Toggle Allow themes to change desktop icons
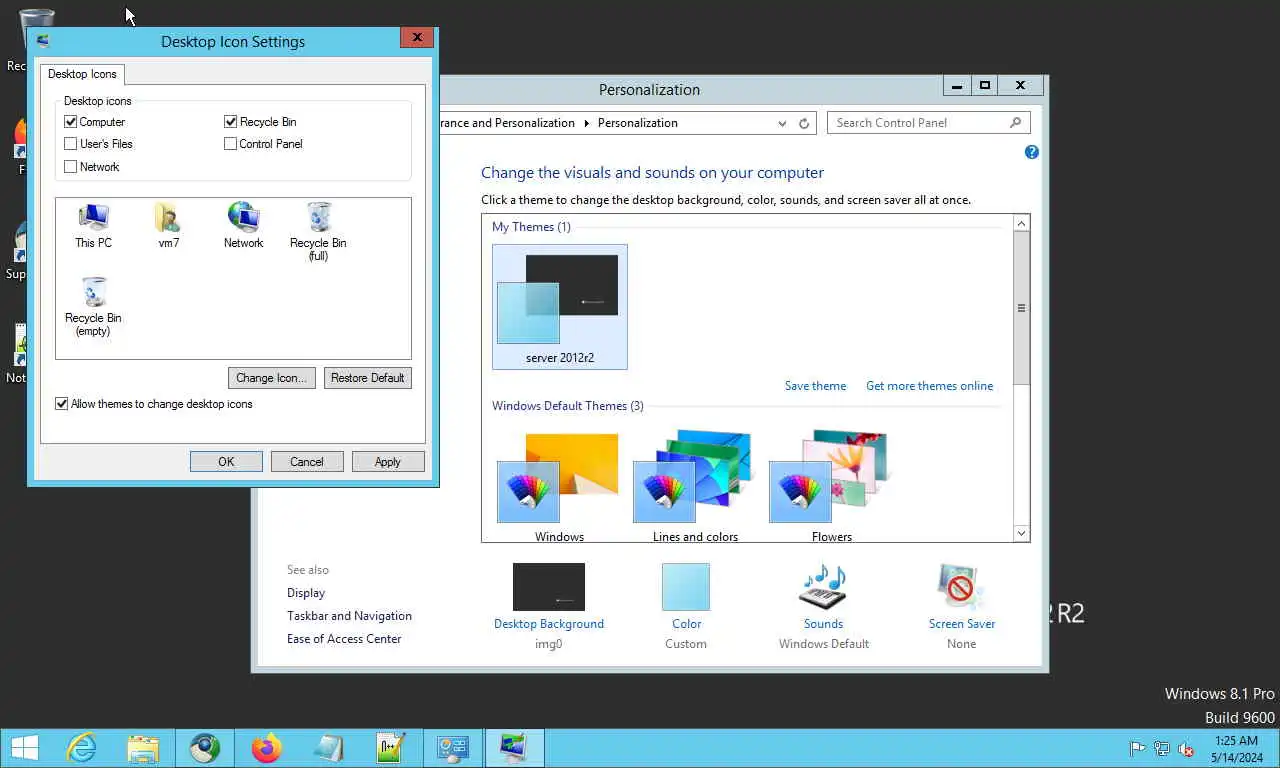The image size is (1280, 768). click(x=62, y=404)
